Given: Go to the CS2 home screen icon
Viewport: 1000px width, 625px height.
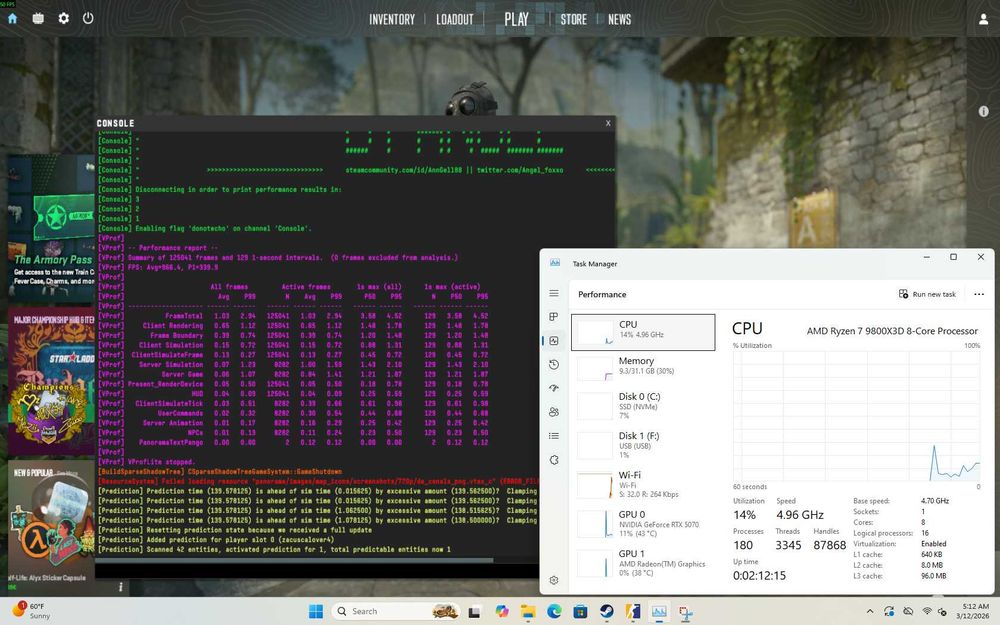Looking at the screenshot, I should pyautogui.click(x=12, y=18).
